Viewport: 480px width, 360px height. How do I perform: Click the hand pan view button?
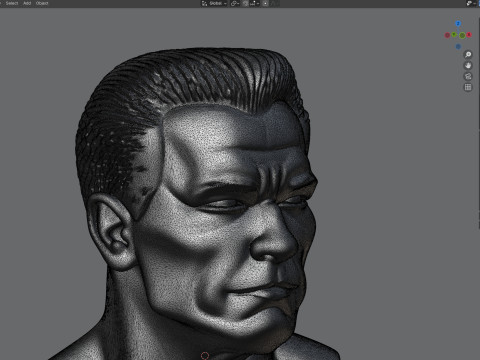pos(468,65)
